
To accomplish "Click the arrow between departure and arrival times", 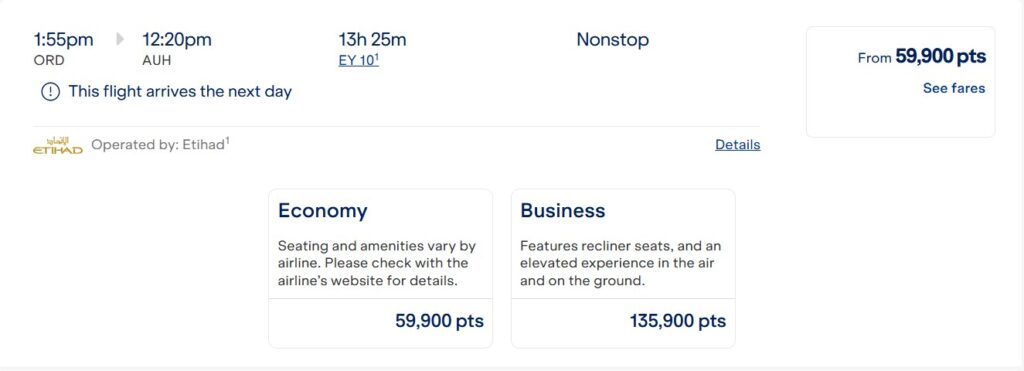I will pyautogui.click(x=120, y=40).
